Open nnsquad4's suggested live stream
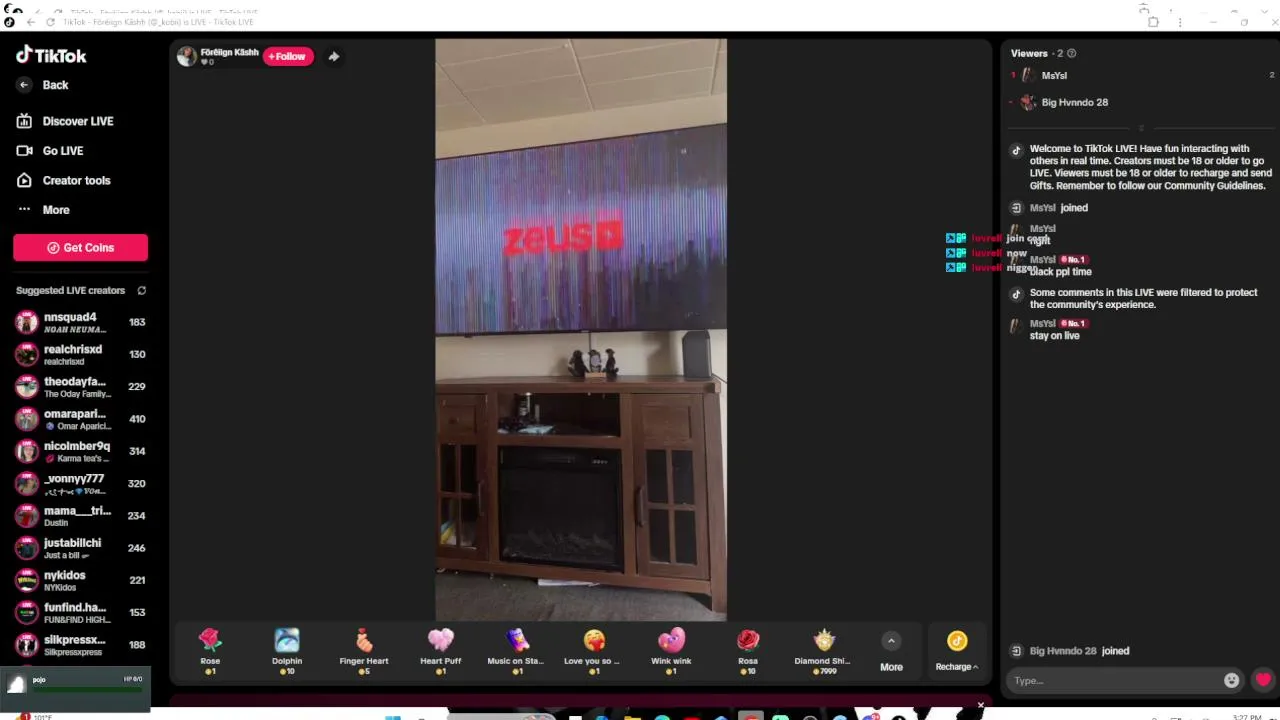Image resolution: width=1280 pixels, height=720 pixels. click(x=80, y=322)
